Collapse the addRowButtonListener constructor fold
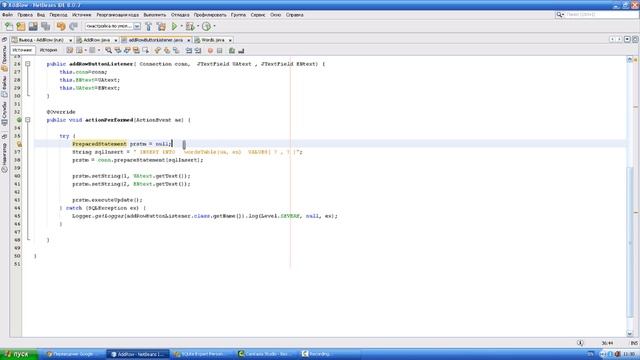This screenshot has width=640, height=360. click(28, 64)
